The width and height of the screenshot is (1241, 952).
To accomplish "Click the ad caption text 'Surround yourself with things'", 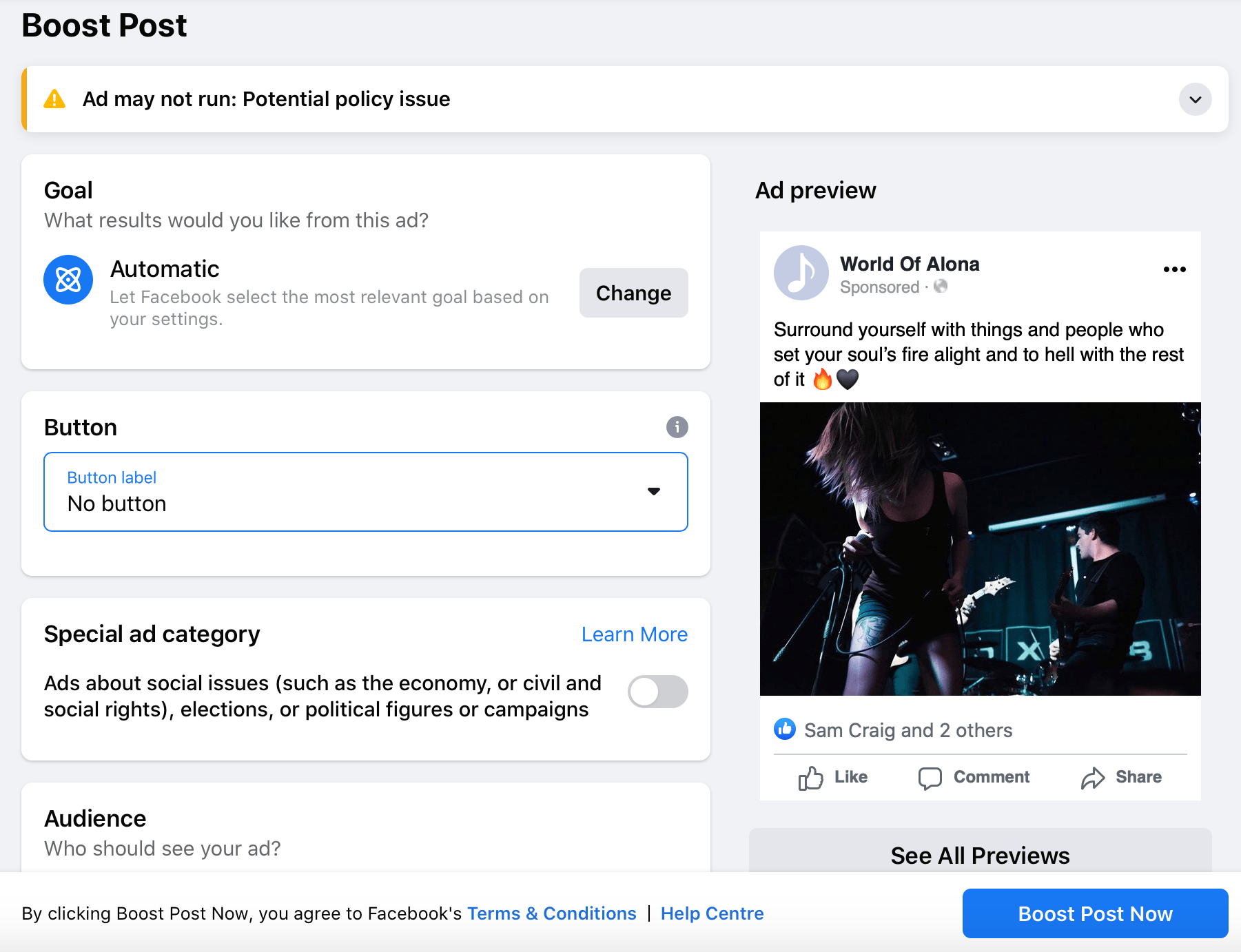I will click(978, 354).
